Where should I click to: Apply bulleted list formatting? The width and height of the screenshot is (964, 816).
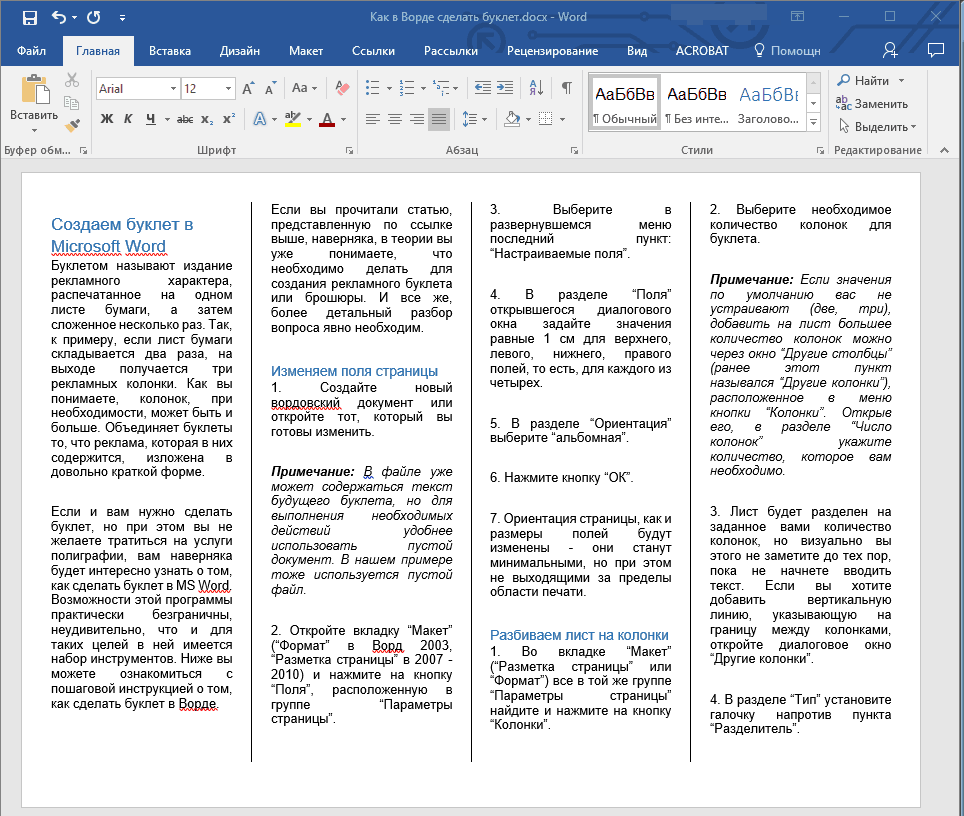point(373,88)
